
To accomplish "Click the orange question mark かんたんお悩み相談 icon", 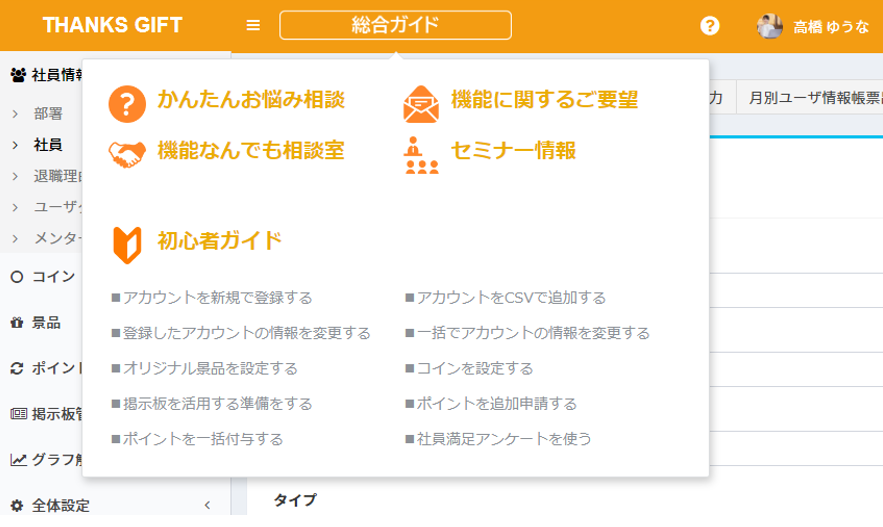I will [127, 103].
